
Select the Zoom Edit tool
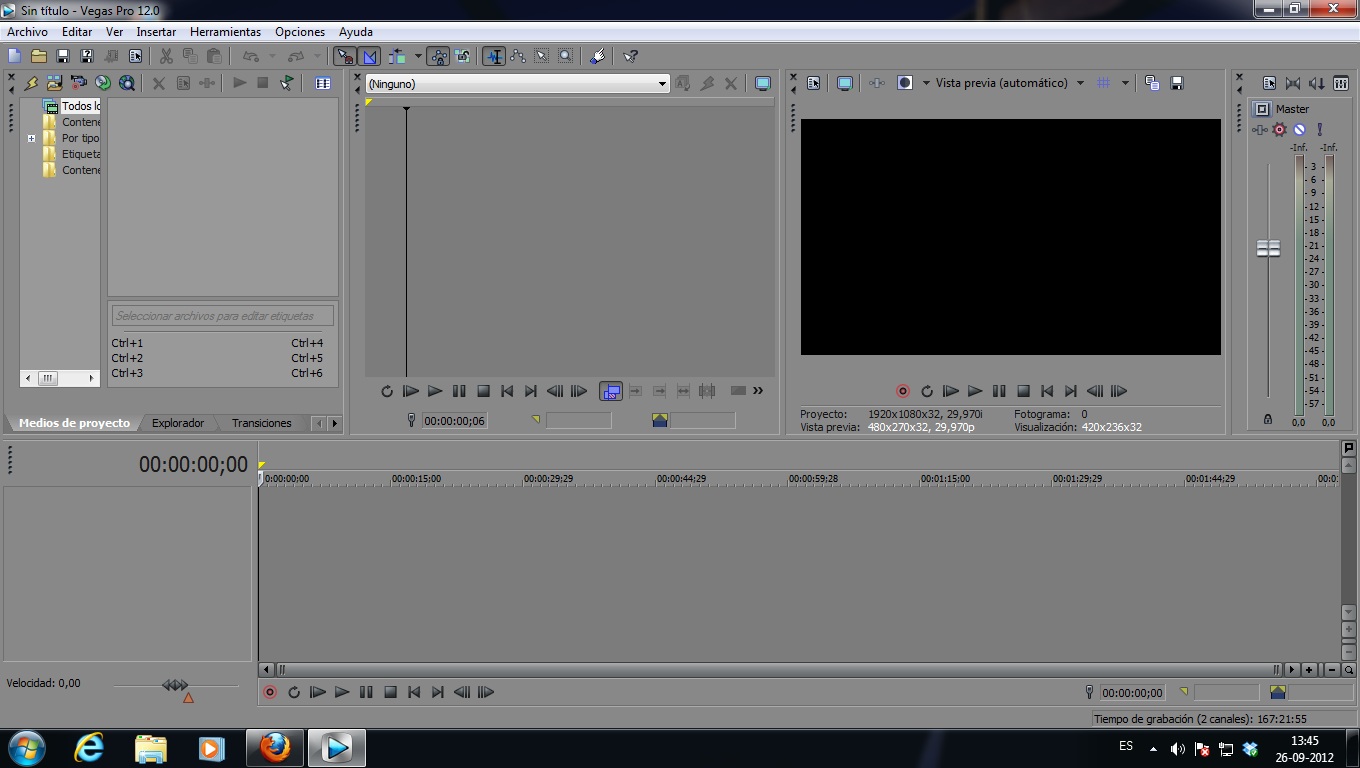[x=566, y=56]
